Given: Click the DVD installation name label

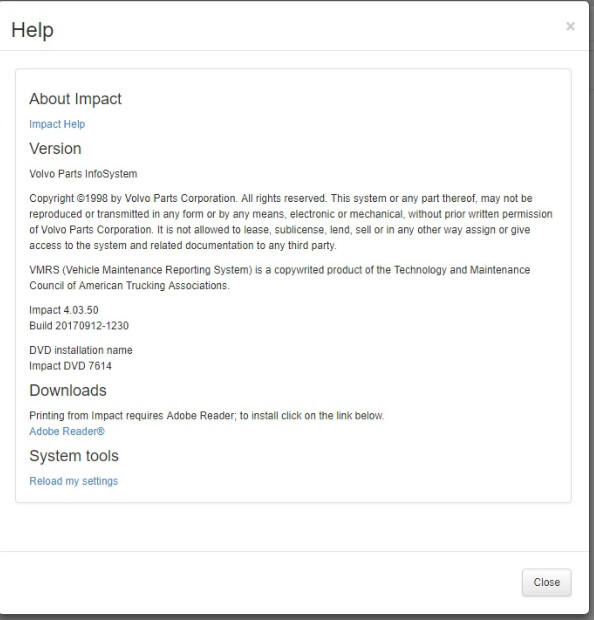Looking at the screenshot, I should pyautogui.click(x=81, y=350).
